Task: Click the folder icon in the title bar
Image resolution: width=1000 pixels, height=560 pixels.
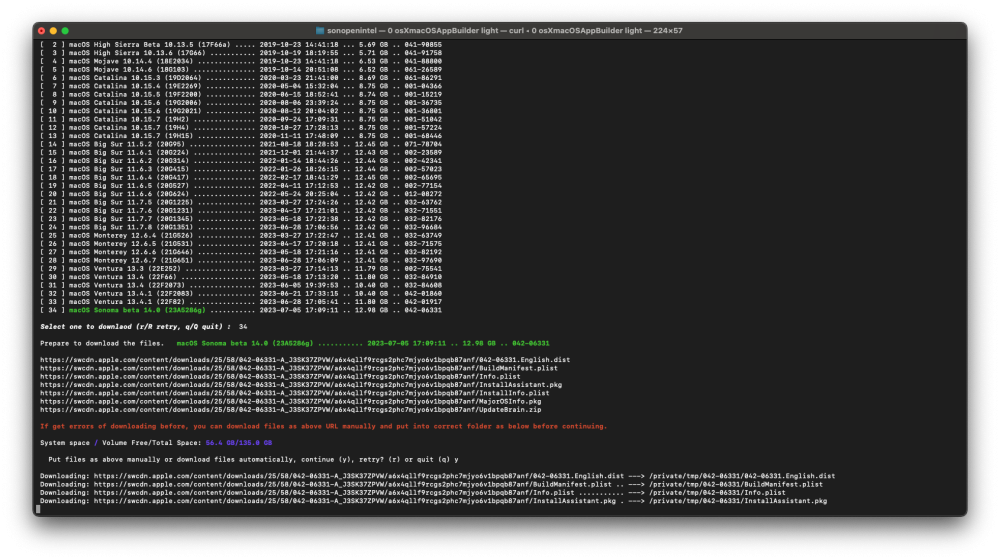Action: coord(320,31)
